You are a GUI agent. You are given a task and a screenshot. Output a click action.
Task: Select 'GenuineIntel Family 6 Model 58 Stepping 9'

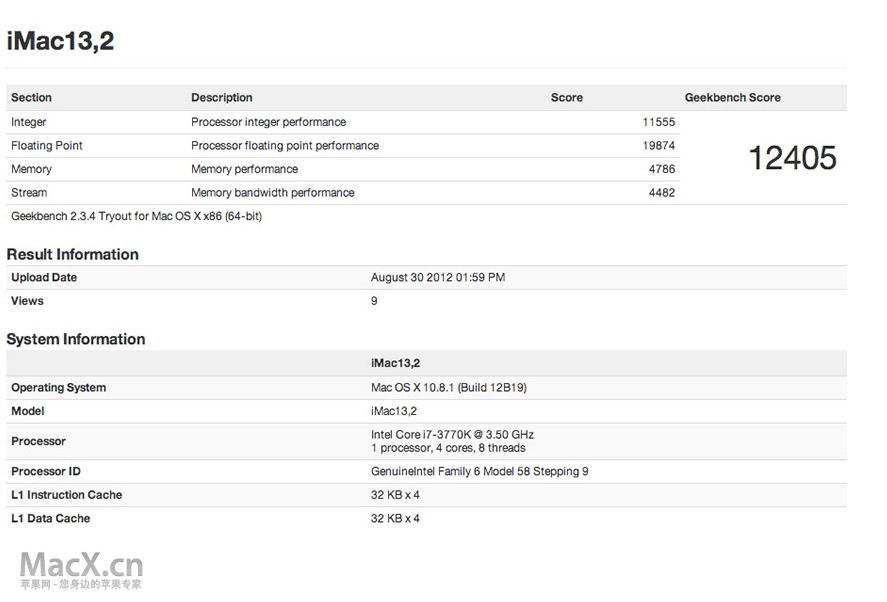click(x=480, y=471)
